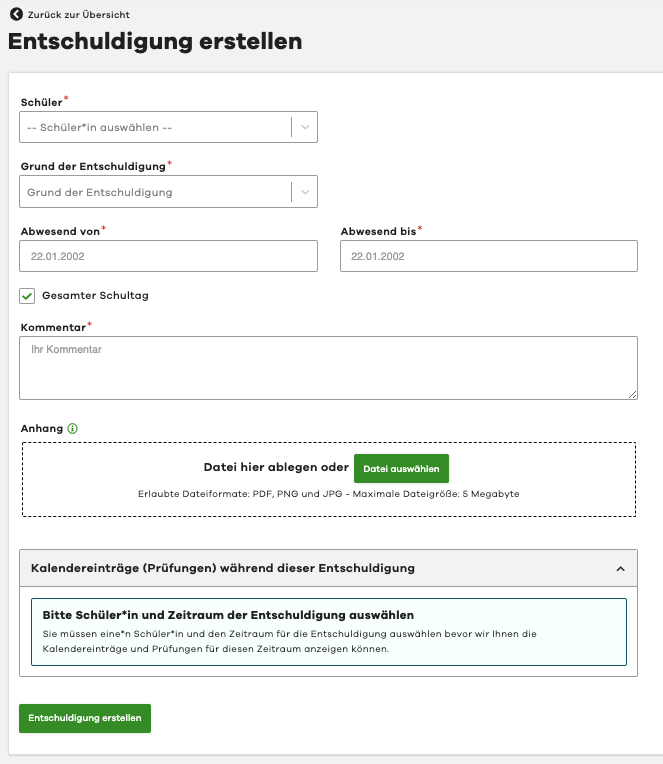Click the Gesamter Schultag label text
The image size is (663, 764).
click(95, 296)
